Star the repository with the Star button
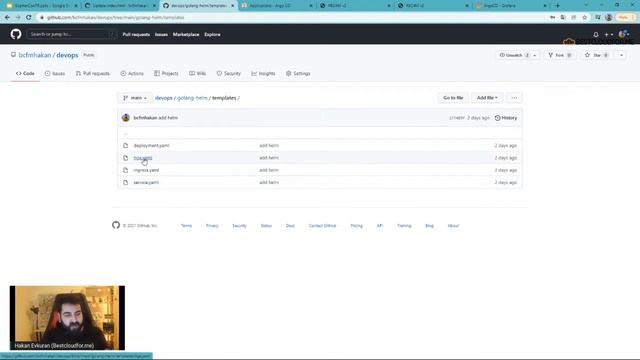Screen dimensions: 640x360 click(597, 55)
